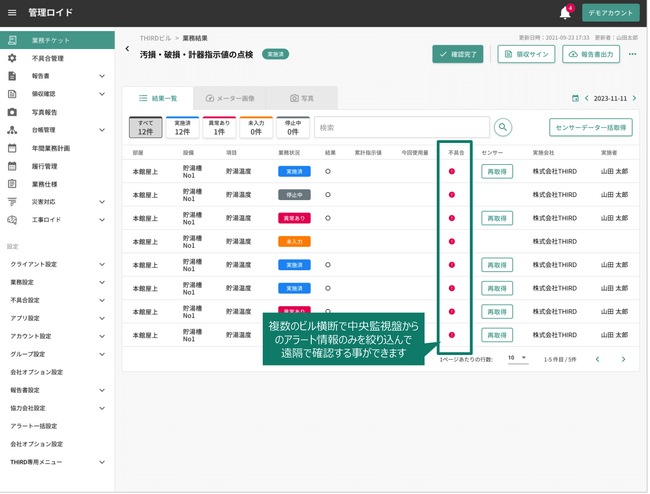The width and height of the screenshot is (650, 494).
Task: Click the 不具合管理 gear icon
Action: click(12, 58)
